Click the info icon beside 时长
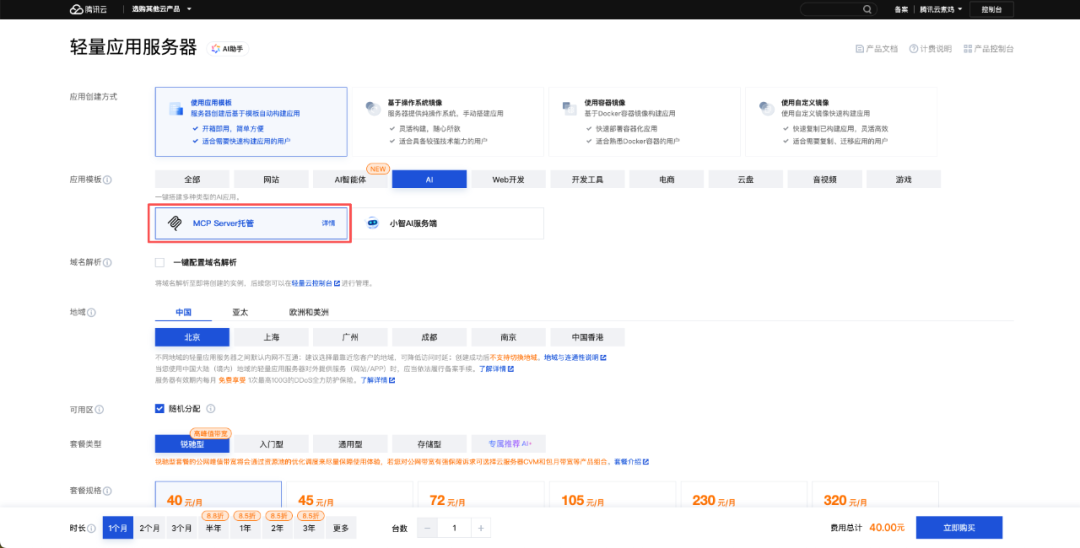 tap(92, 529)
